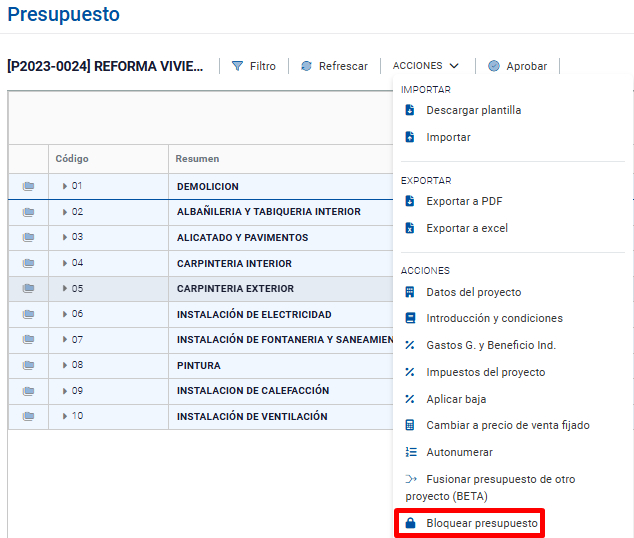Click the Código column header

point(72,159)
